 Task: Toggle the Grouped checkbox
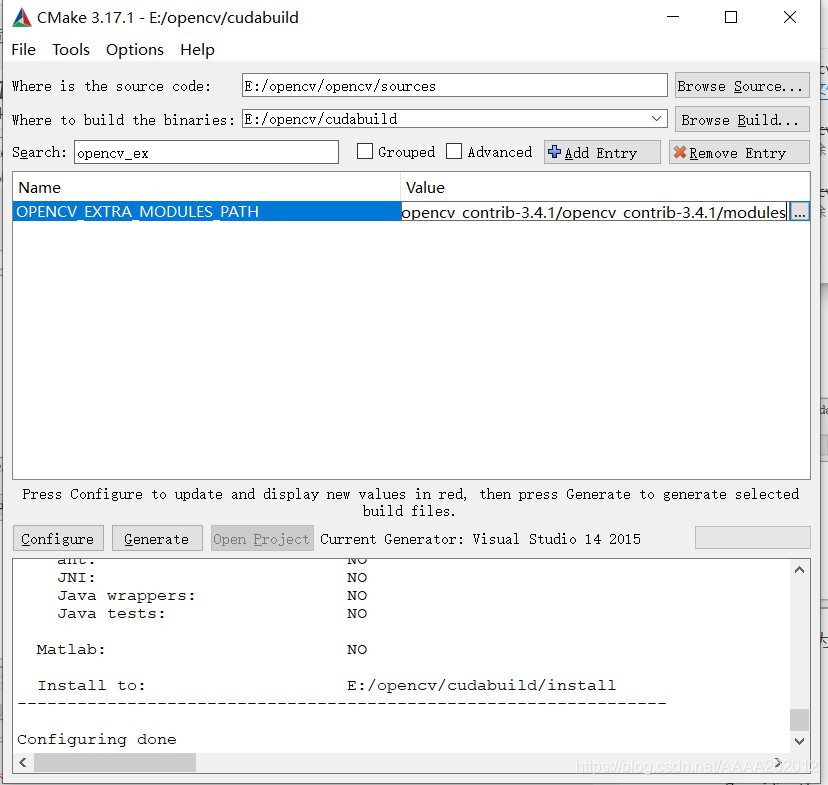pyautogui.click(x=365, y=152)
